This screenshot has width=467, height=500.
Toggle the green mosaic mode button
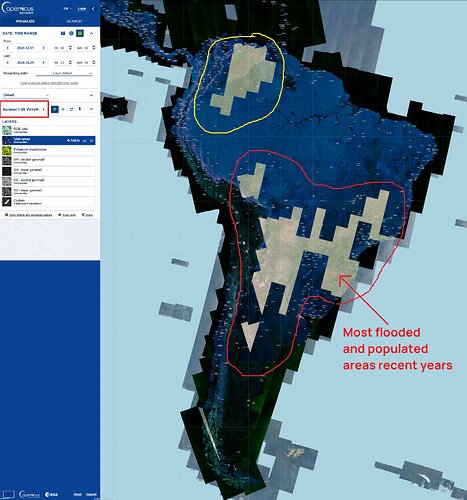[80, 33]
